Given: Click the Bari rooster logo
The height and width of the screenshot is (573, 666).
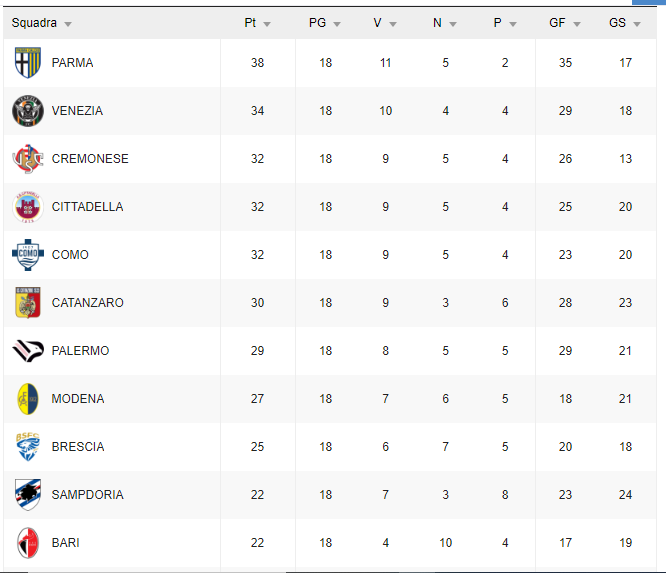Looking at the screenshot, I should coord(28,543).
